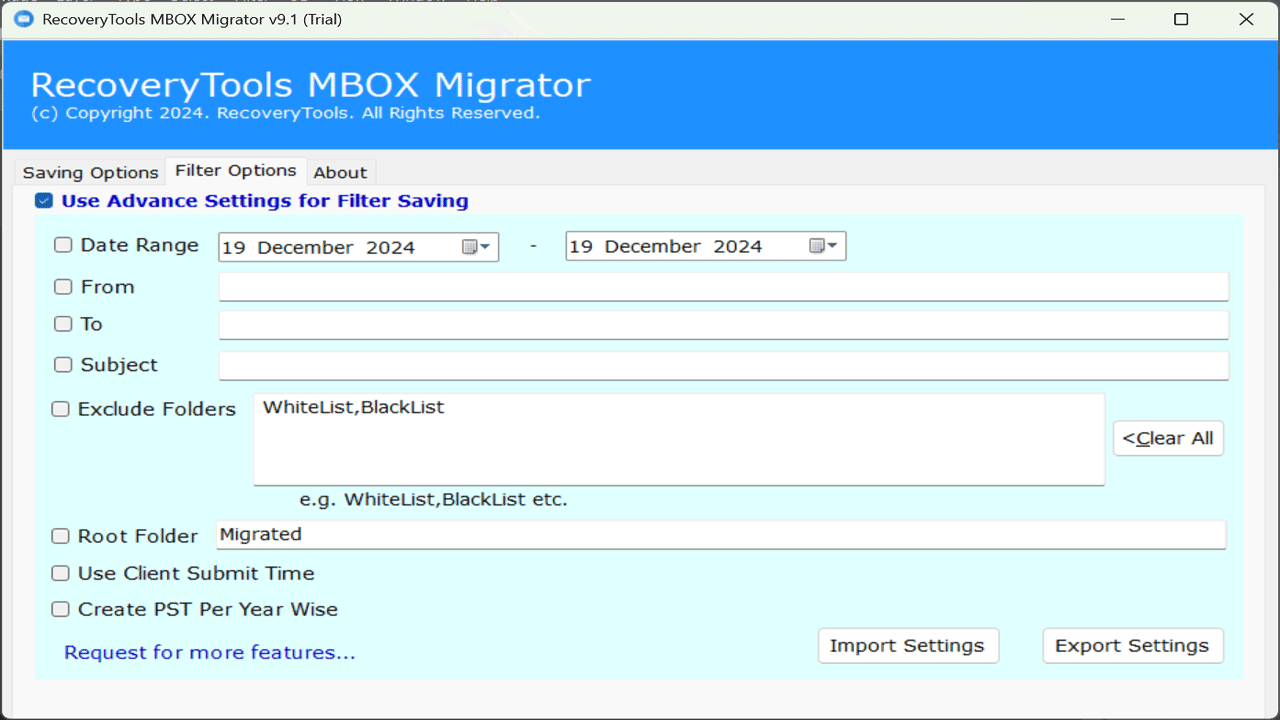Screen dimensions: 1280x720
Task: Enable the Subject filter checkbox
Action: pos(63,365)
